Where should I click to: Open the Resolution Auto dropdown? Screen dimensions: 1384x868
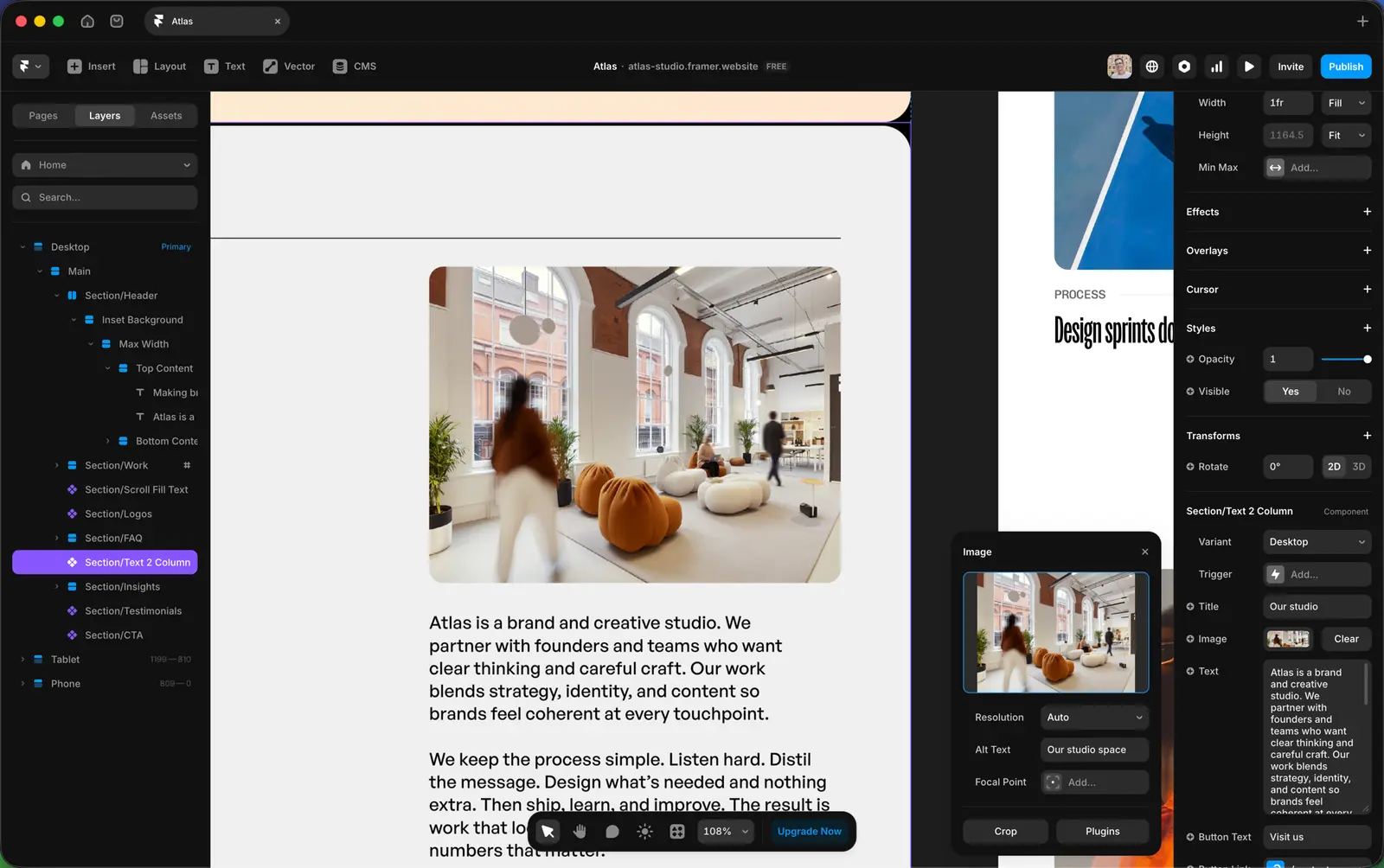1094,718
